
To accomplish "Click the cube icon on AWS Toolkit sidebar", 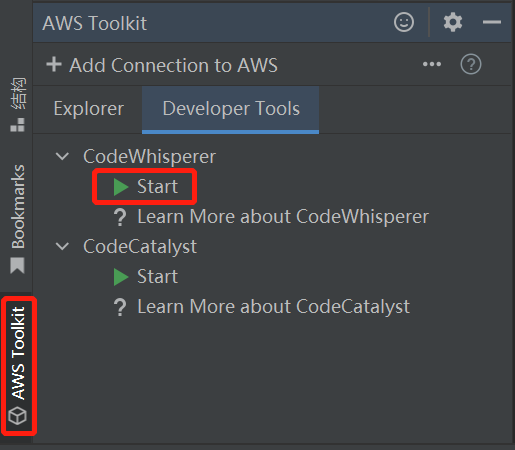I will pos(17,416).
